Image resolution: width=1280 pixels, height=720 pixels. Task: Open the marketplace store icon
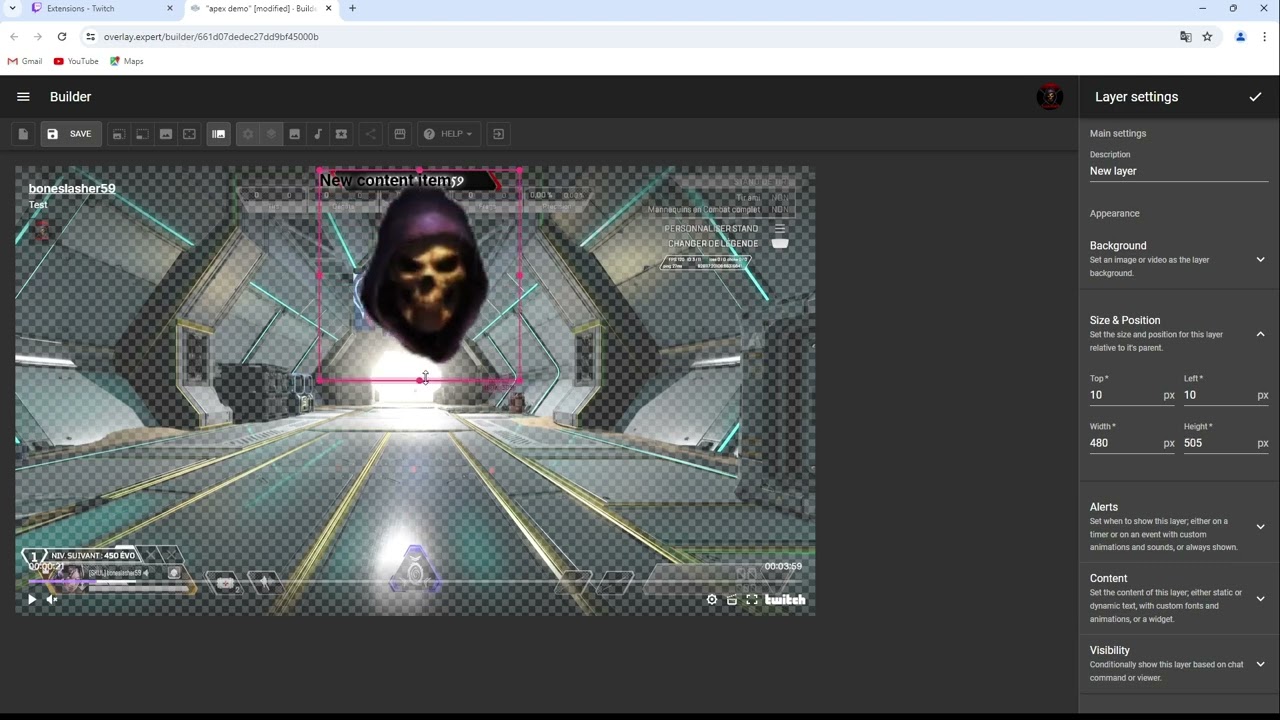[399, 134]
